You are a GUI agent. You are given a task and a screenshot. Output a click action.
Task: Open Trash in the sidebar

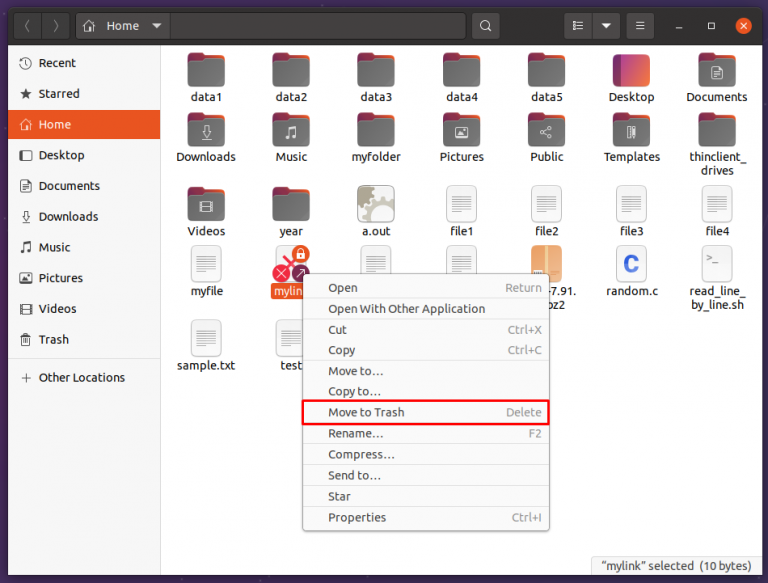tap(54, 340)
